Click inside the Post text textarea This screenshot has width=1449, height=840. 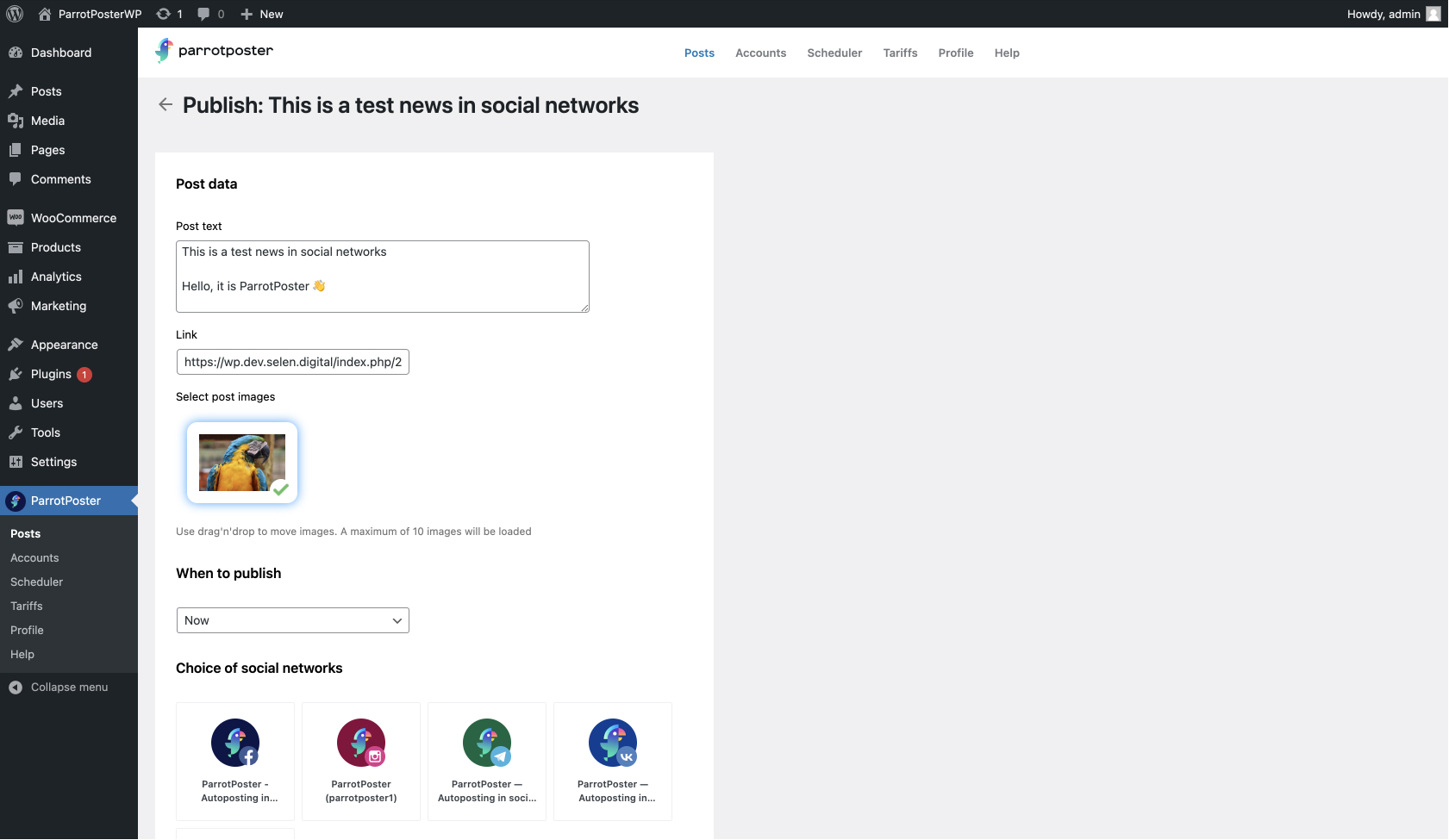[x=383, y=277]
